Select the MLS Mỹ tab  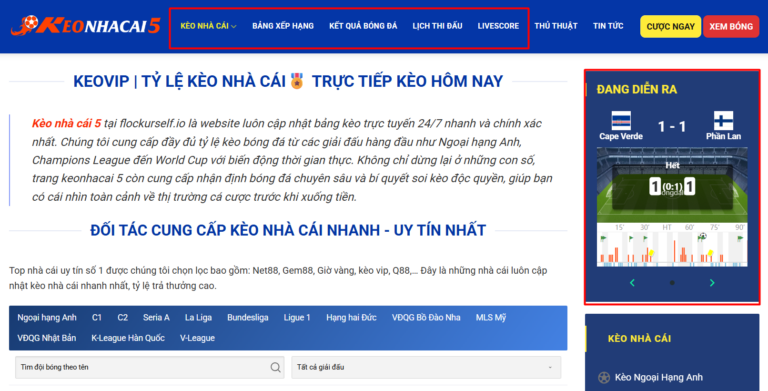pyautogui.click(x=491, y=318)
